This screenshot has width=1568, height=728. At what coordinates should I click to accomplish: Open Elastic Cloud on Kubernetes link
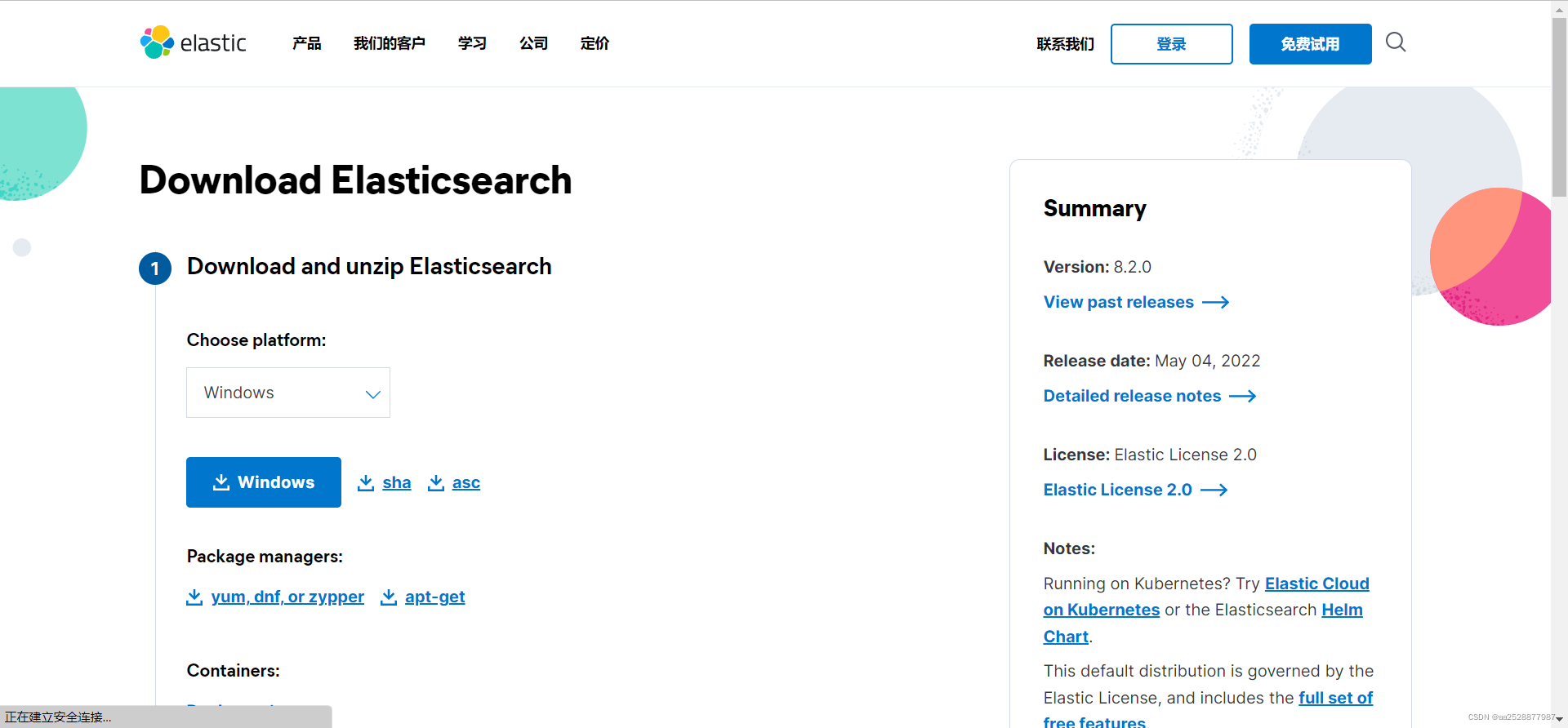1316,584
